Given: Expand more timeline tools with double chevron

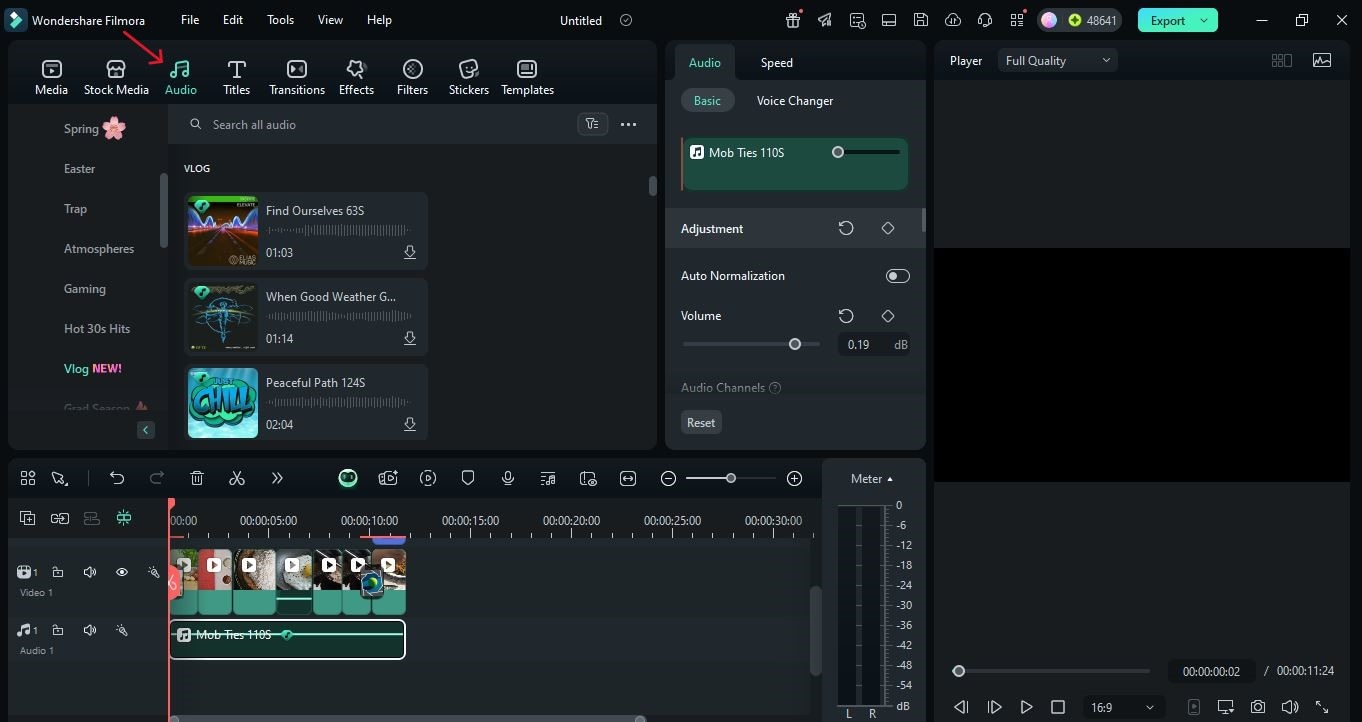Looking at the screenshot, I should point(277,479).
